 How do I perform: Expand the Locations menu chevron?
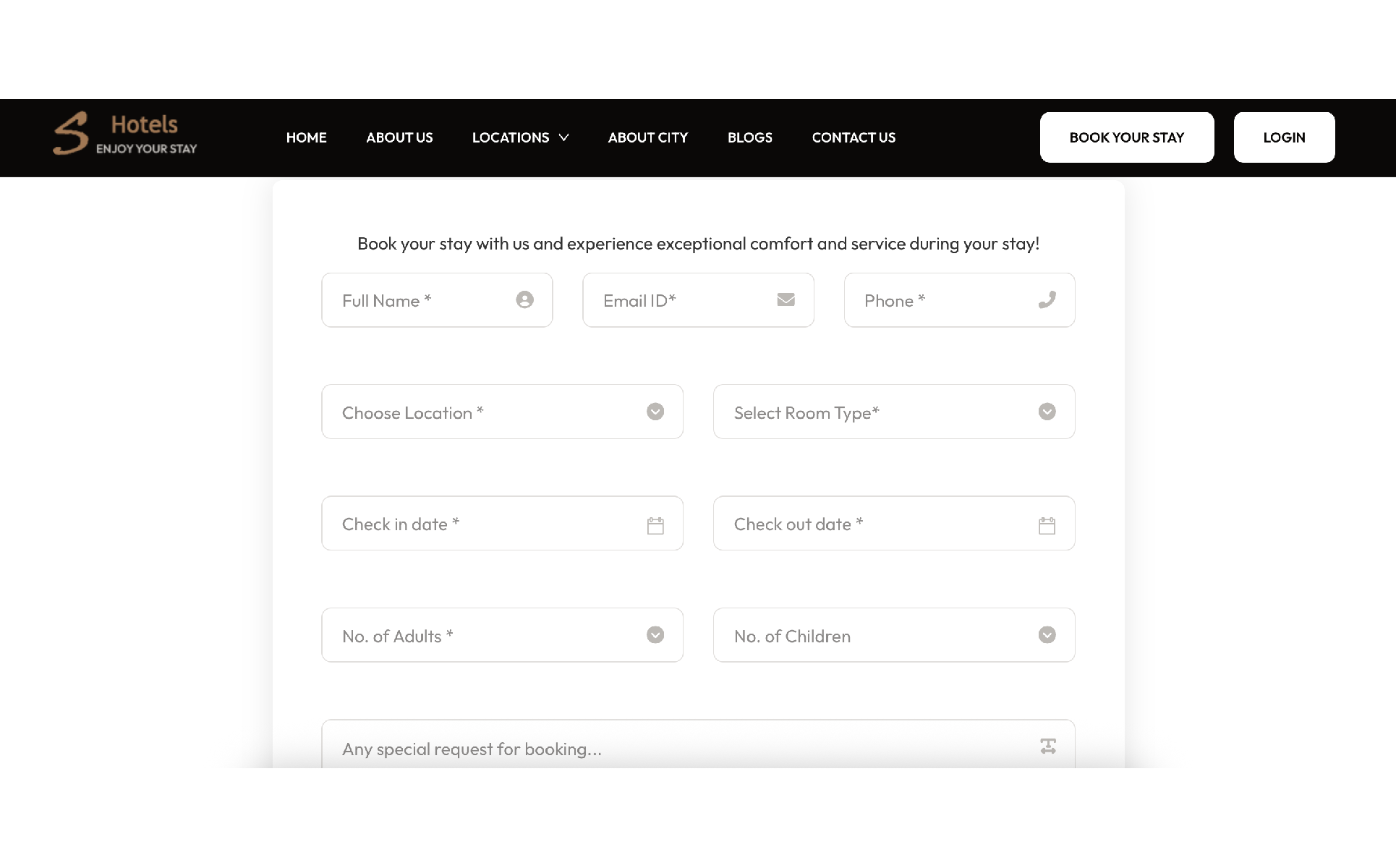[564, 137]
